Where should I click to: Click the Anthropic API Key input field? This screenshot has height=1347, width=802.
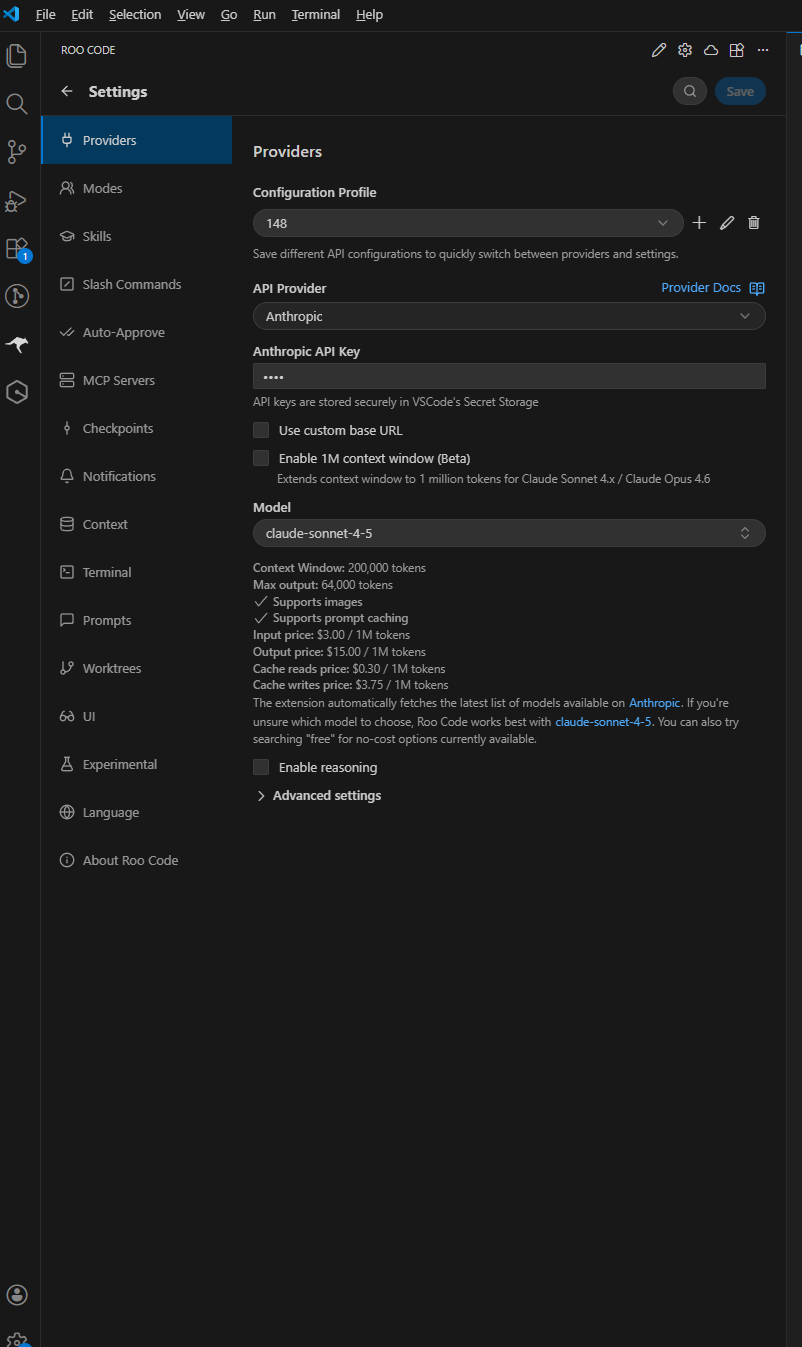click(x=508, y=376)
